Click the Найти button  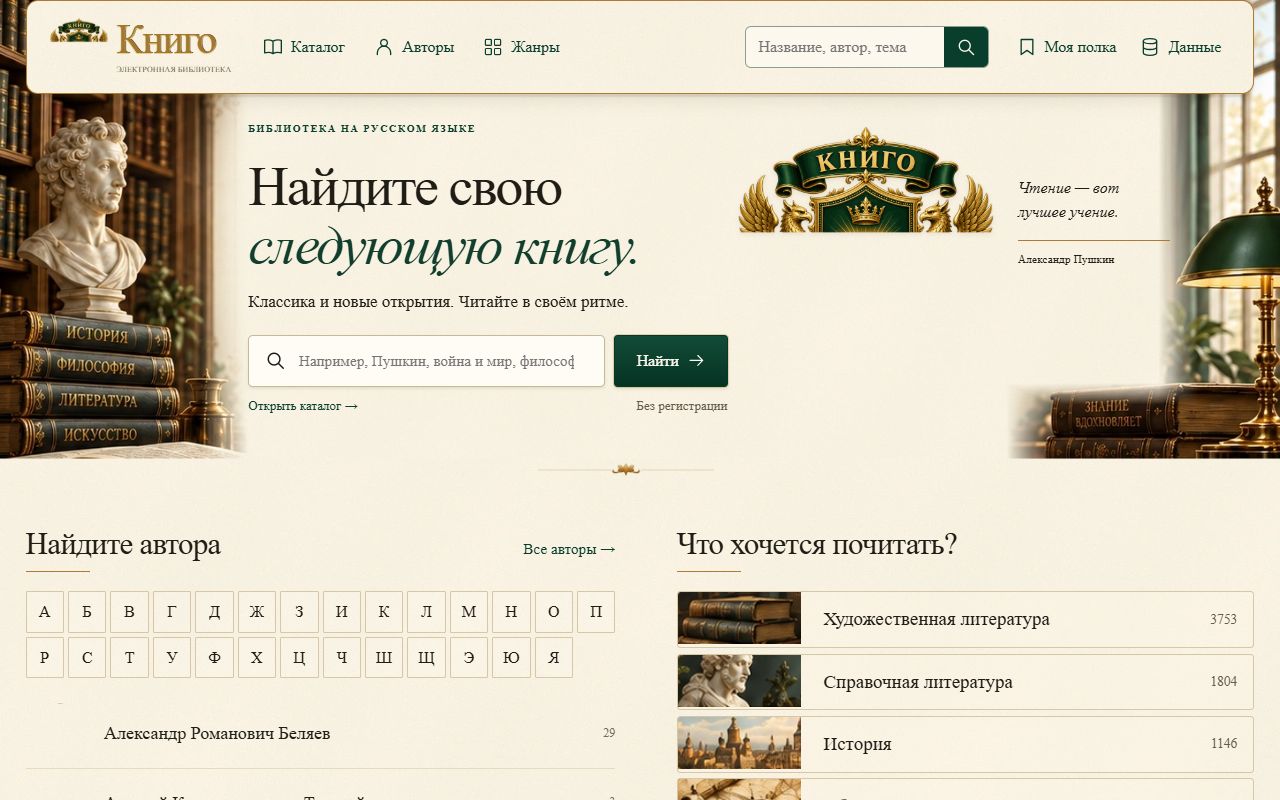(671, 361)
